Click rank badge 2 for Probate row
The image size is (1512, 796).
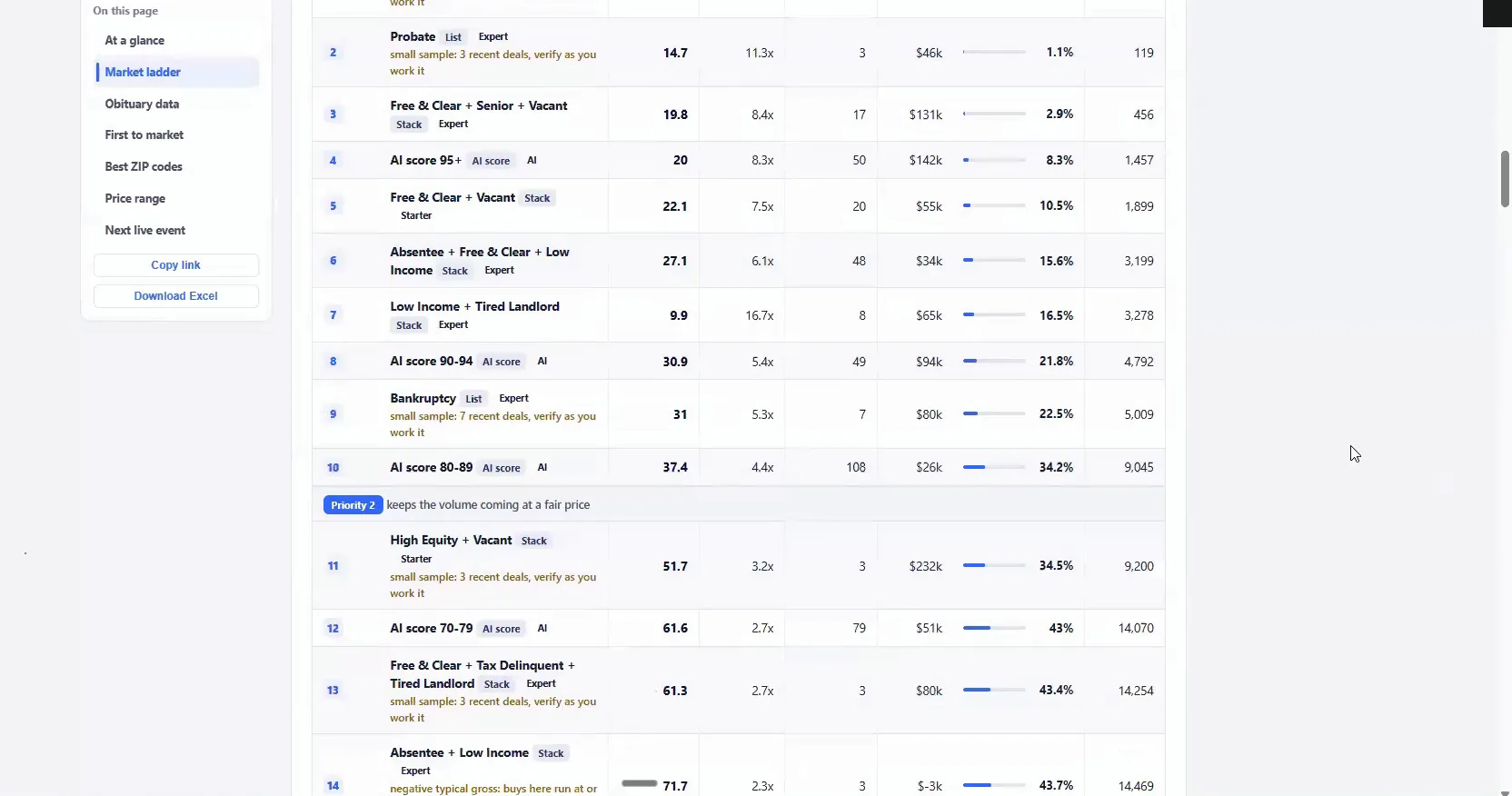[333, 53]
